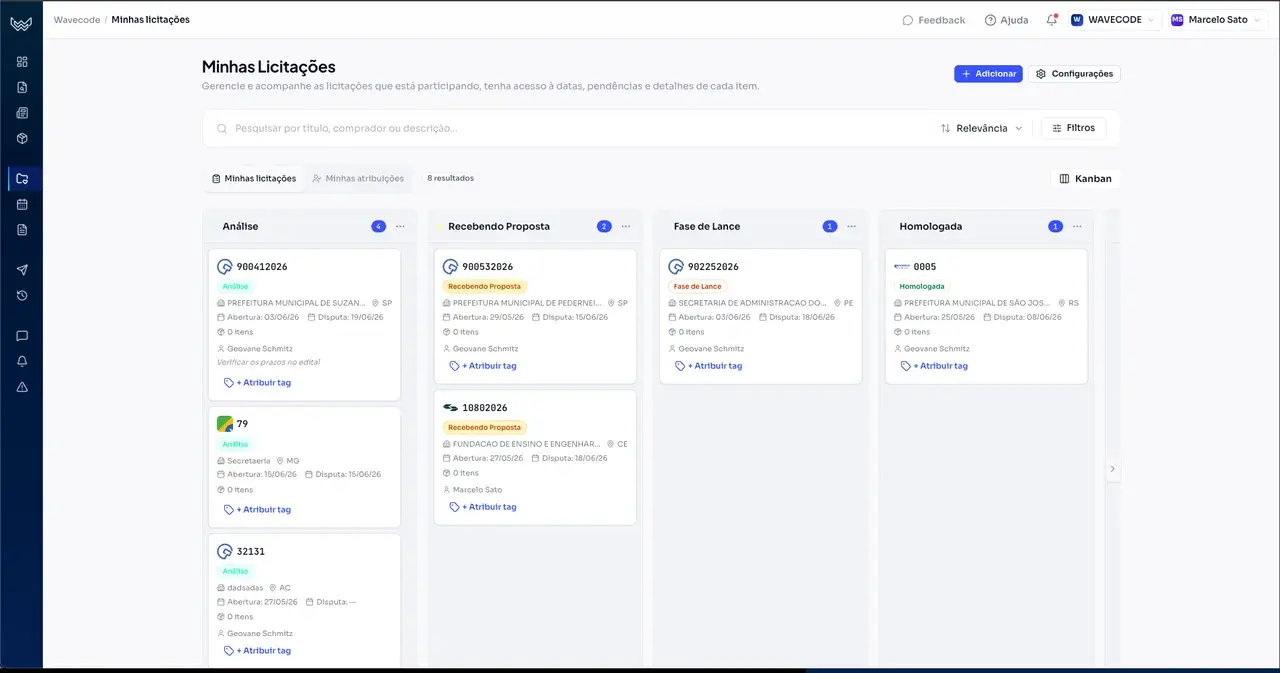This screenshot has height=673, width=1280.
Task: Click the 8 resultados label
Action: (x=450, y=179)
